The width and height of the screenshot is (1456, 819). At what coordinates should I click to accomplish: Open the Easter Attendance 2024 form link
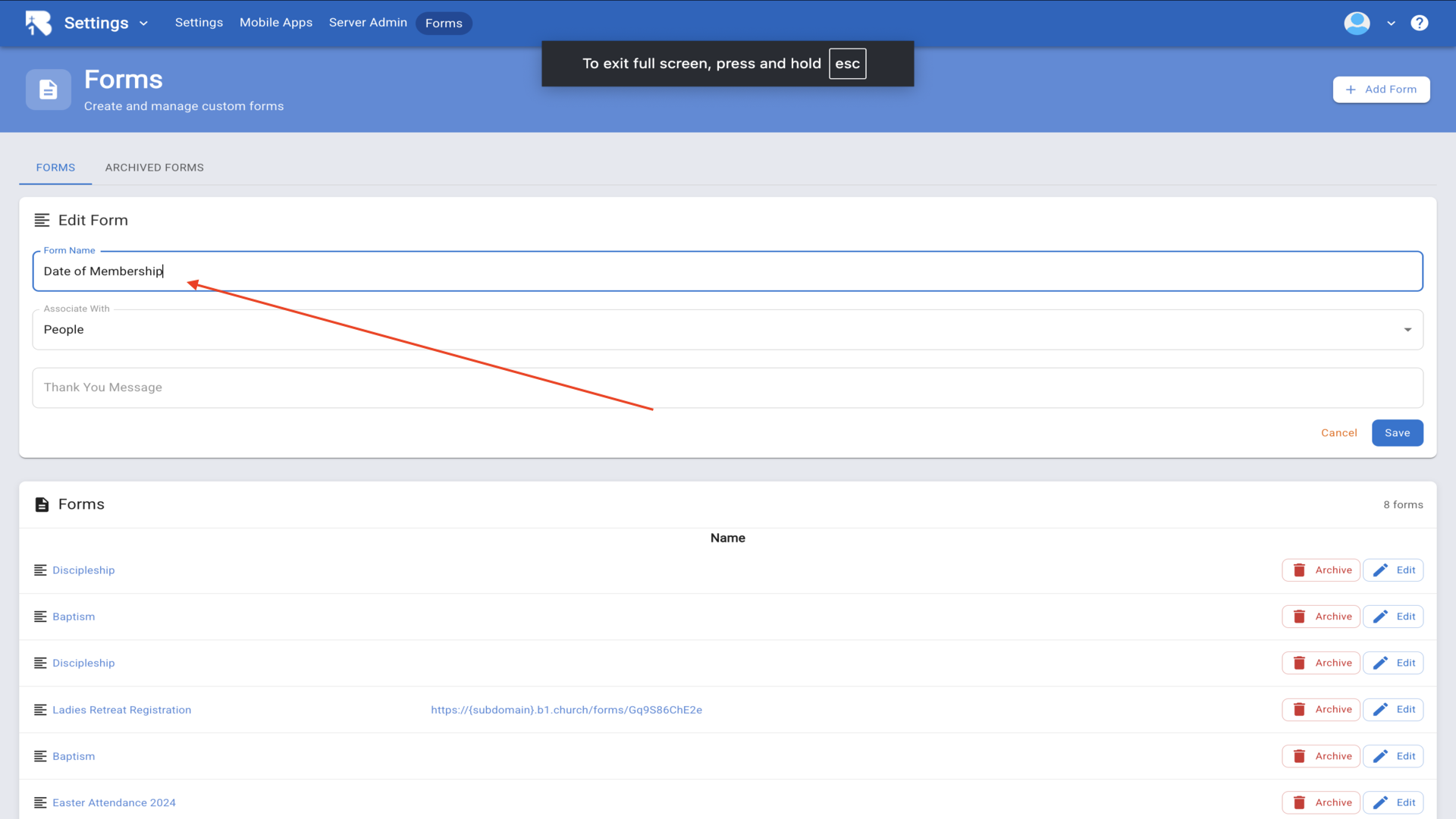114,802
